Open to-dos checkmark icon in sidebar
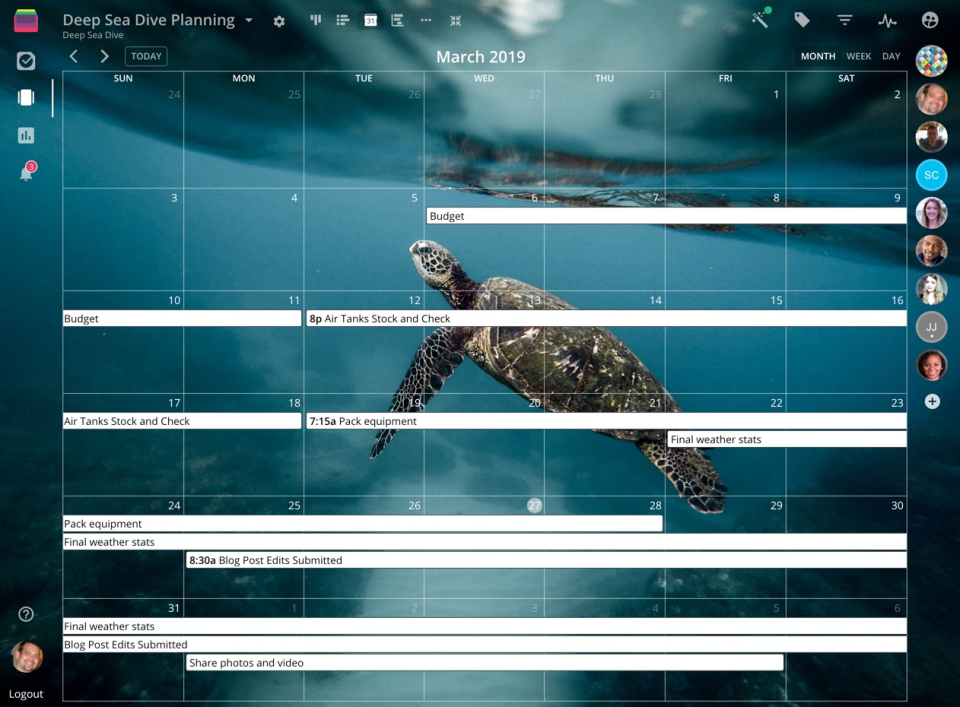 [26, 61]
